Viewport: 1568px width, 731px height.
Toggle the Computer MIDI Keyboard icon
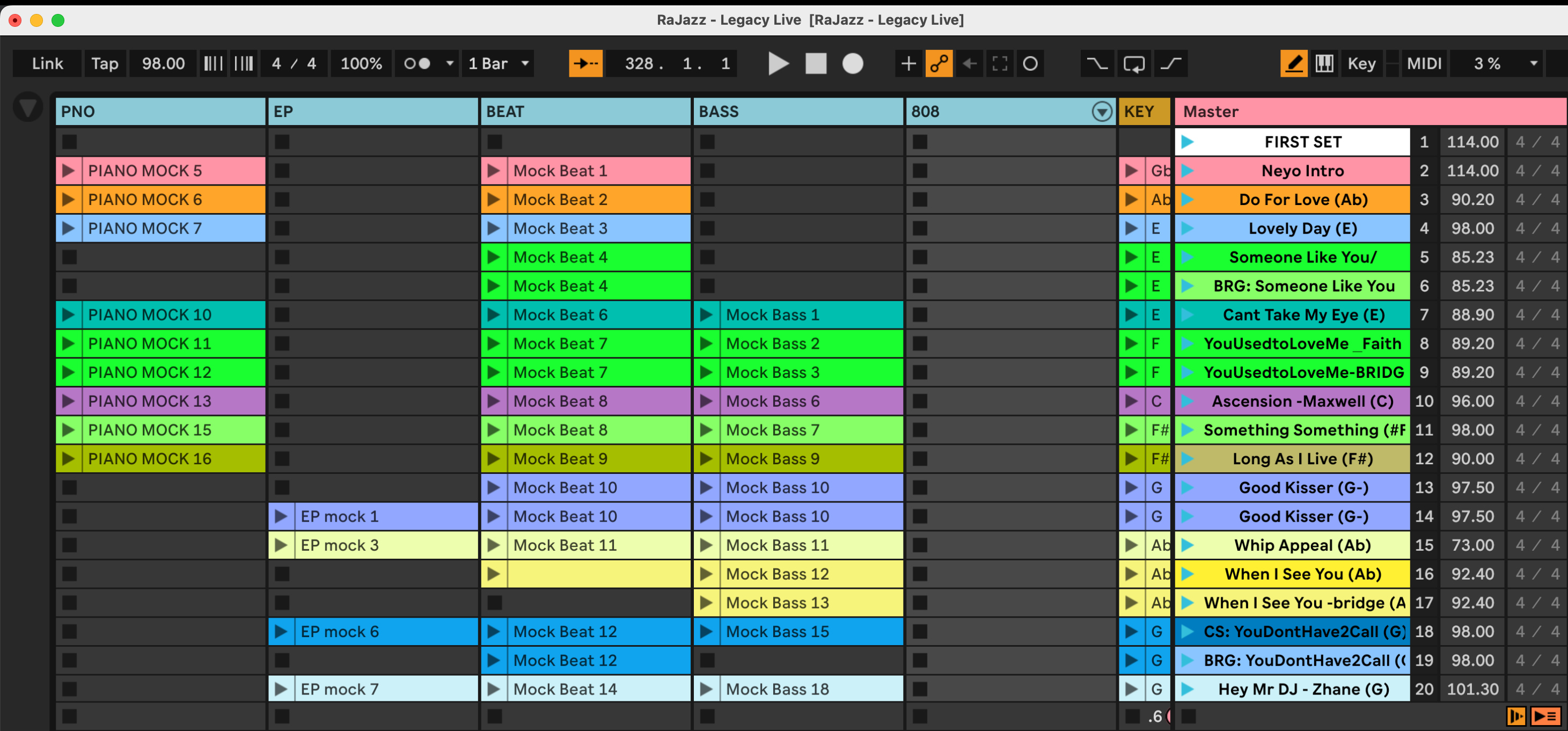(x=1324, y=64)
